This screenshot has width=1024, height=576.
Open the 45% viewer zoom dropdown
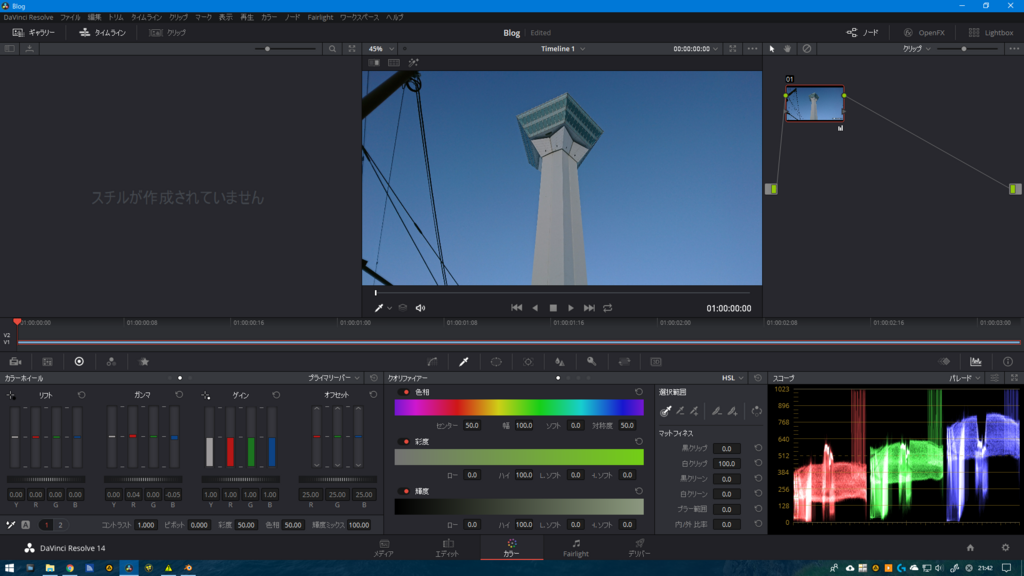coord(381,49)
